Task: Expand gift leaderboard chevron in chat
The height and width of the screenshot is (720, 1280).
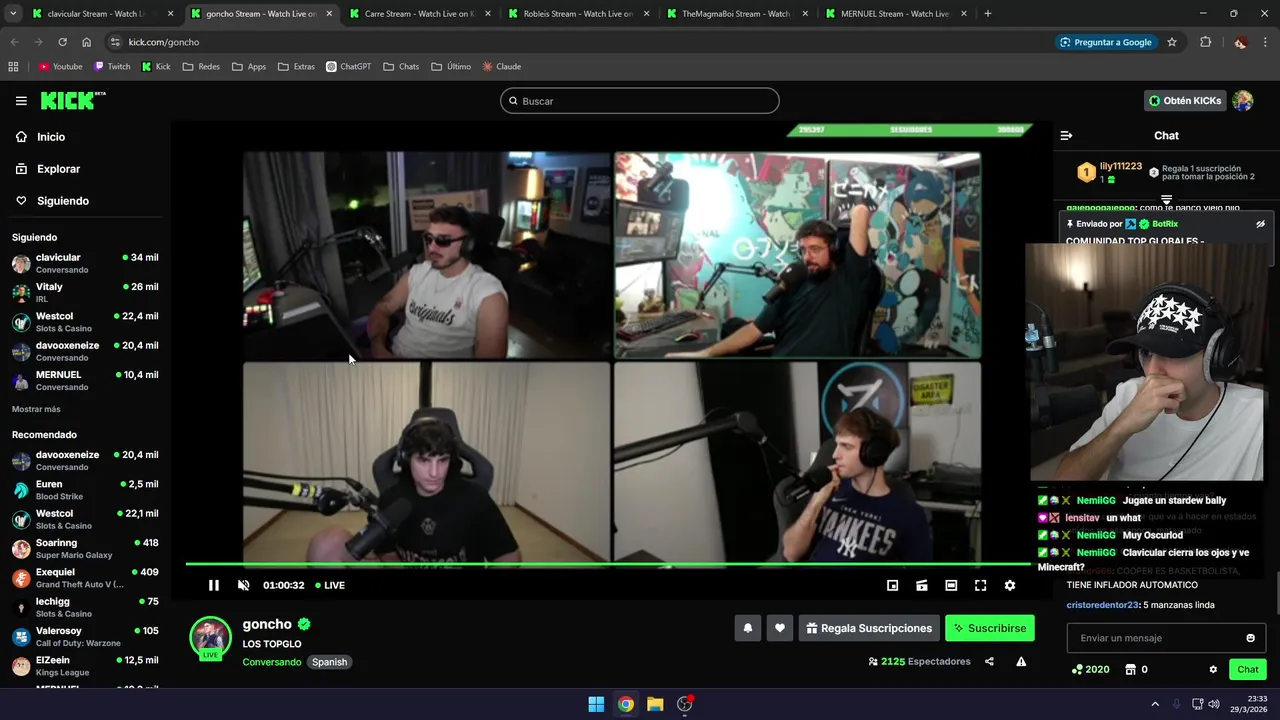Action: coord(1166,200)
